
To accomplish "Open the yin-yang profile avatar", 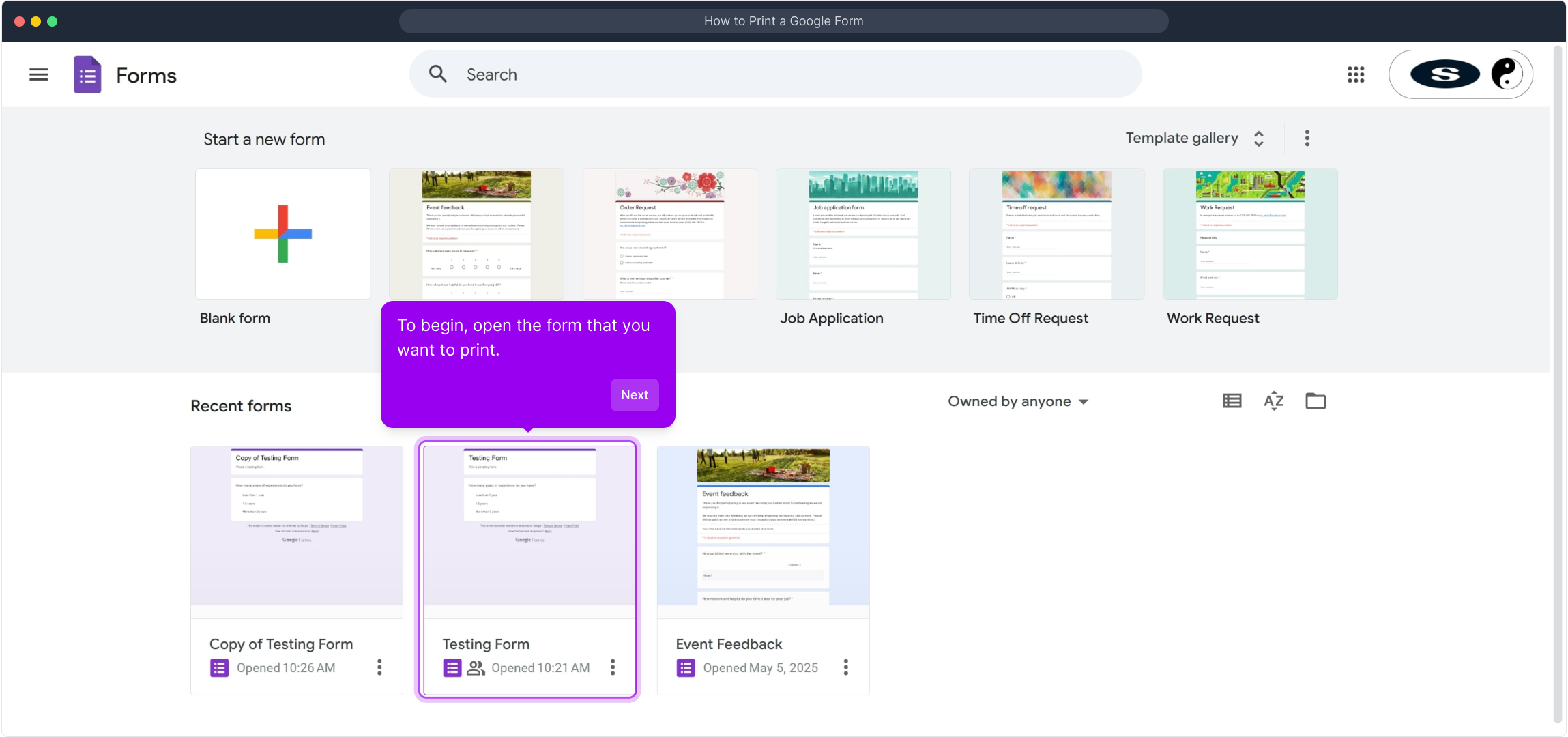I will 1507,74.
